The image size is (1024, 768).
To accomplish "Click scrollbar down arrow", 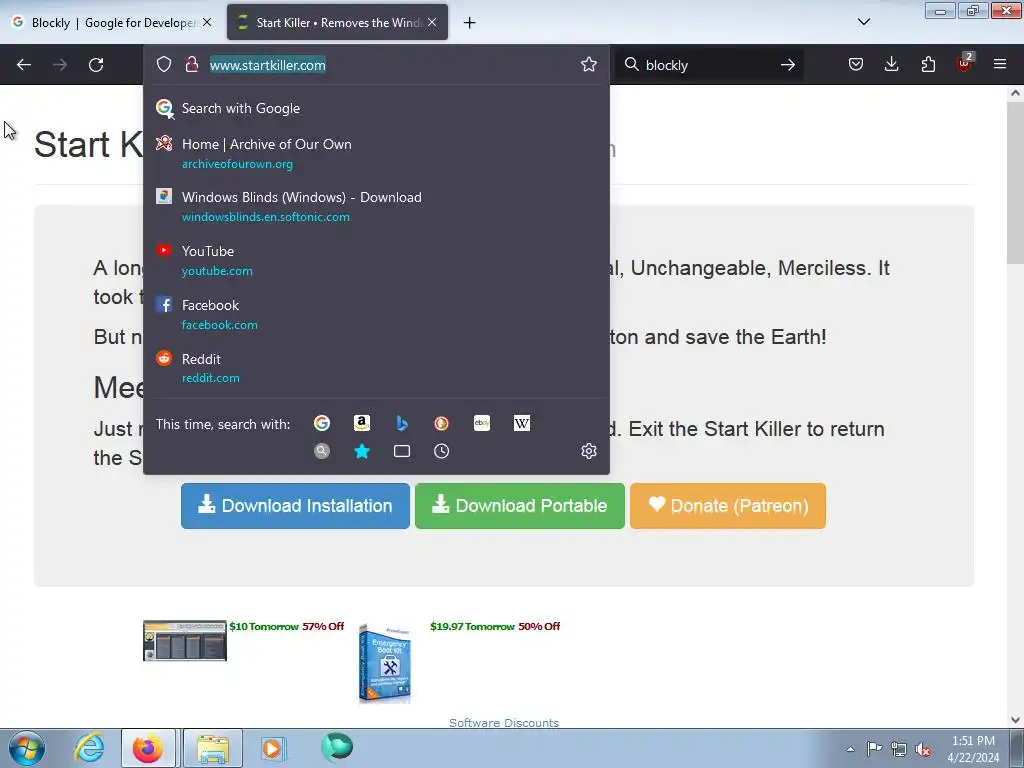I will 1015,720.
